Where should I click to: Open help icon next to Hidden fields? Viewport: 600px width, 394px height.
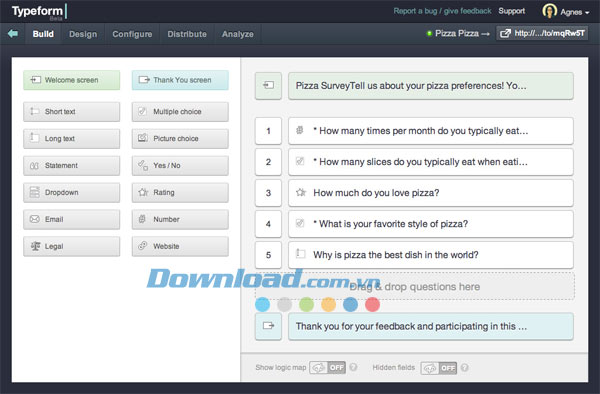click(x=465, y=368)
